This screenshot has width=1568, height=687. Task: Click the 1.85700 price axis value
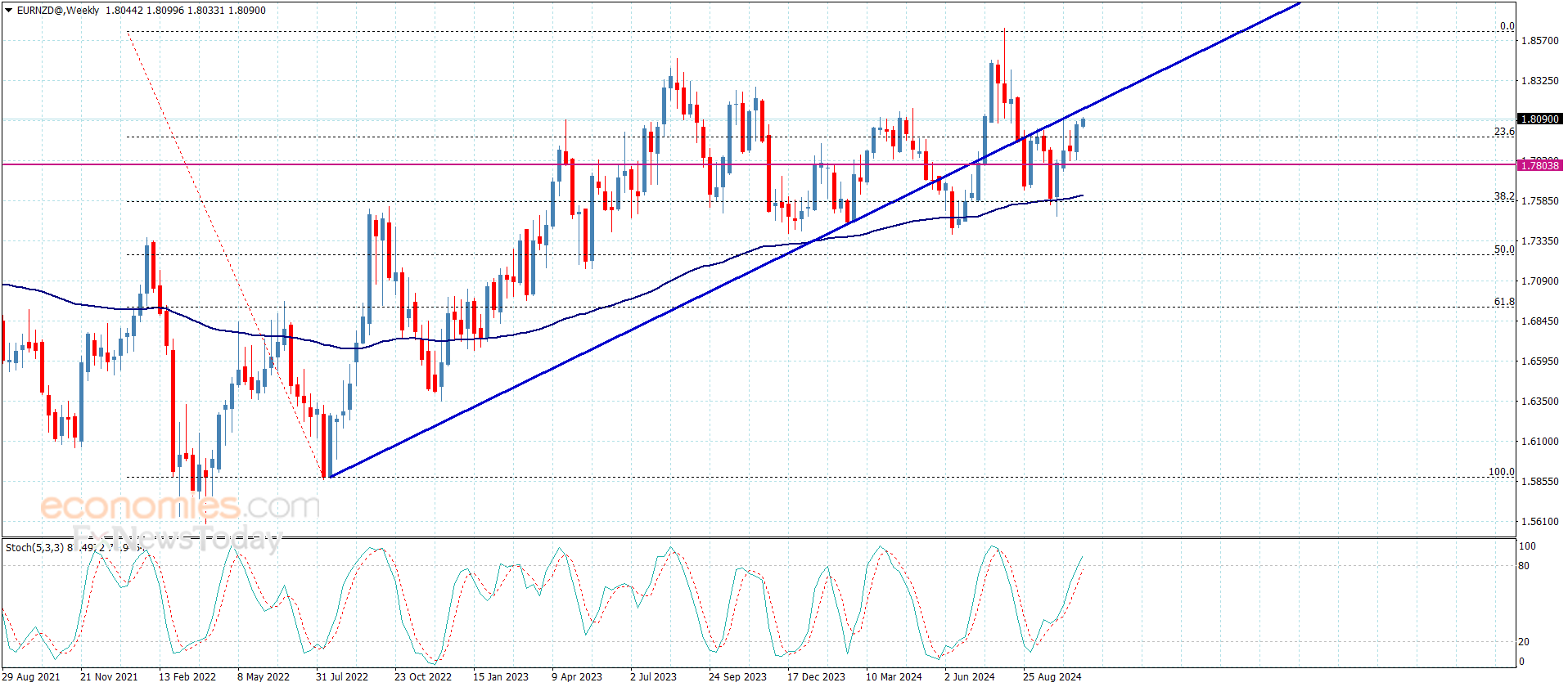[1539, 41]
